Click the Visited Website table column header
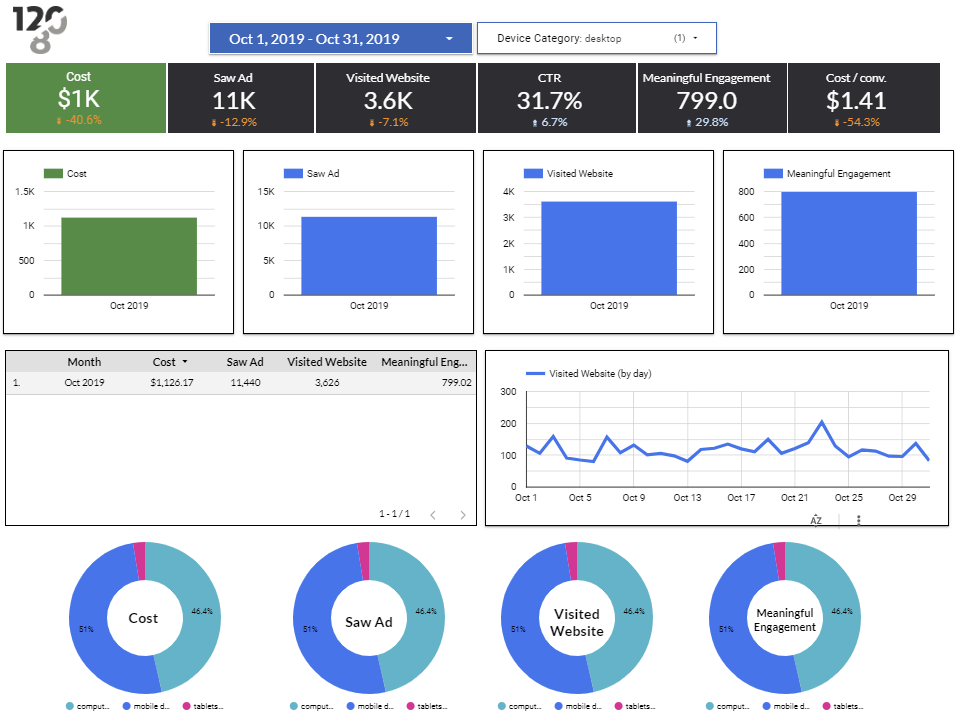 [327, 362]
